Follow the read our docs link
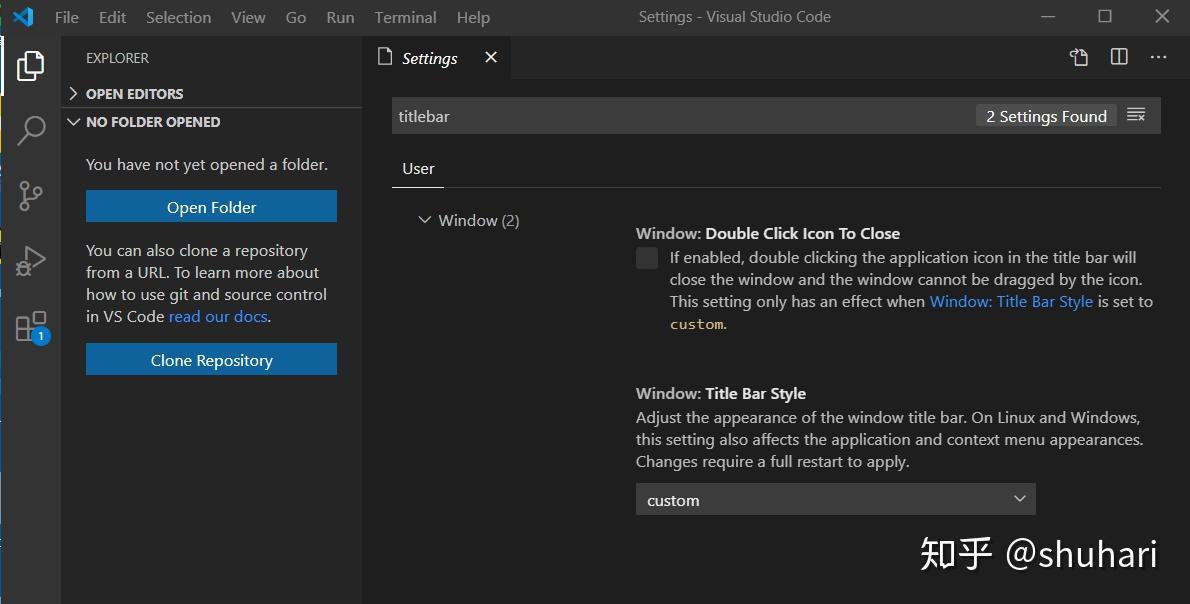Screen dimensions: 1190x604 [218, 316]
